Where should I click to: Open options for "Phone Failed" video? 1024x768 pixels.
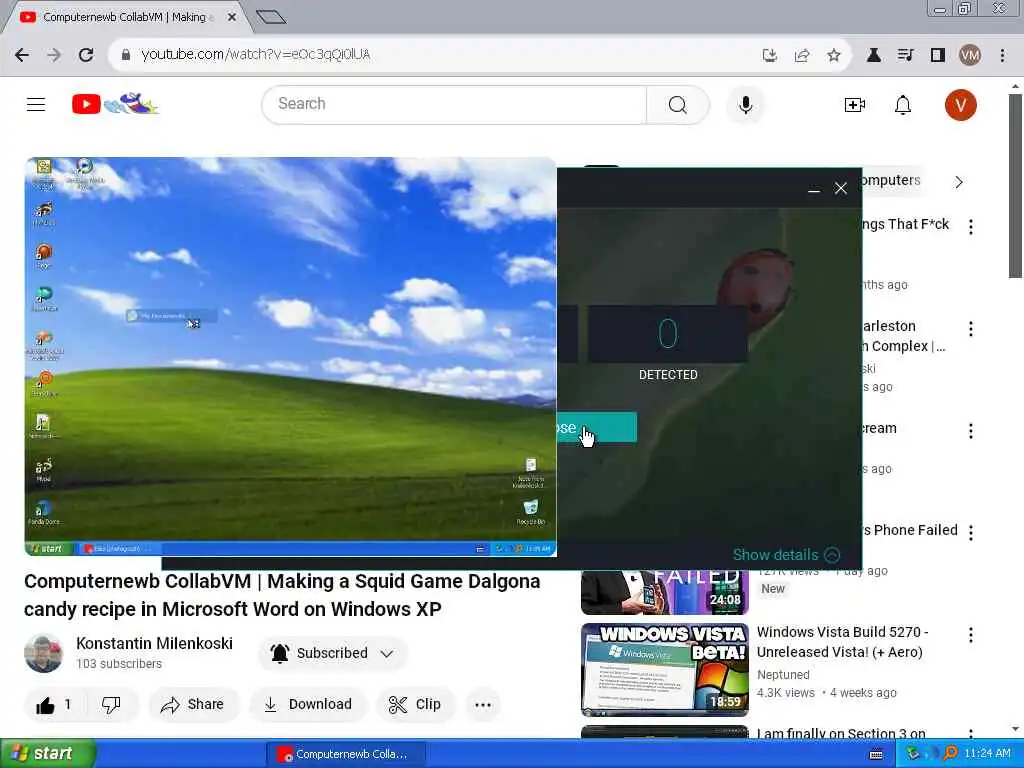pos(970,532)
